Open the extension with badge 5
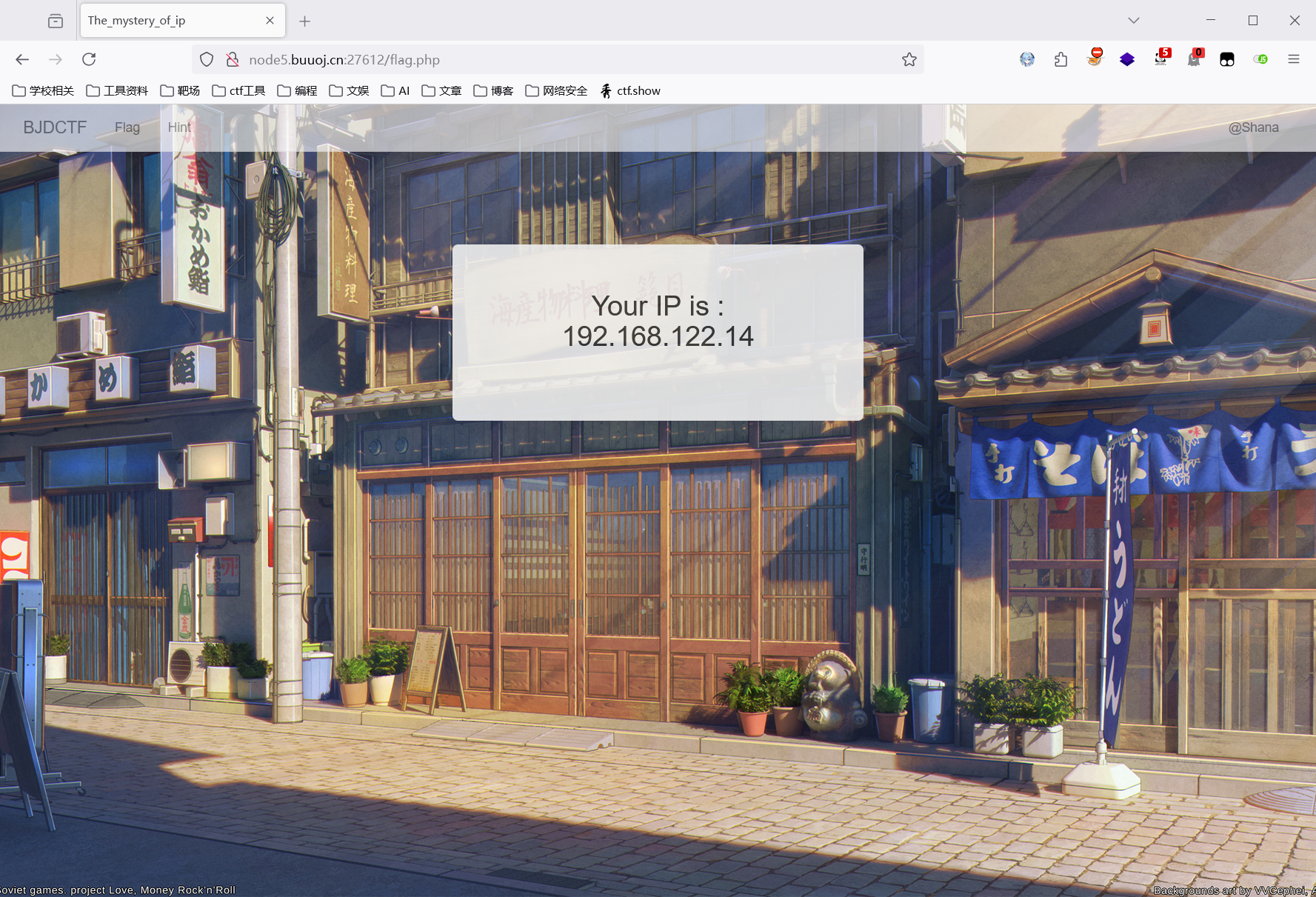 [1162, 58]
